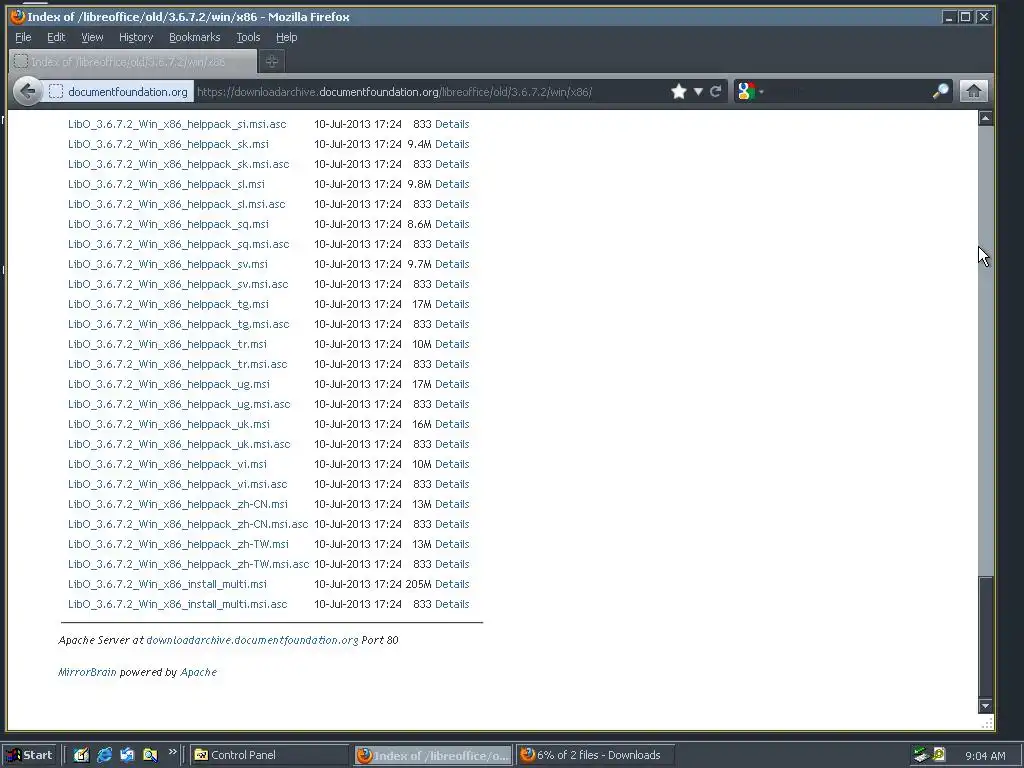Screen dimensions: 1024x768
Task: Click the helppack_ug.msi file link
Action: tap(168, 384)
